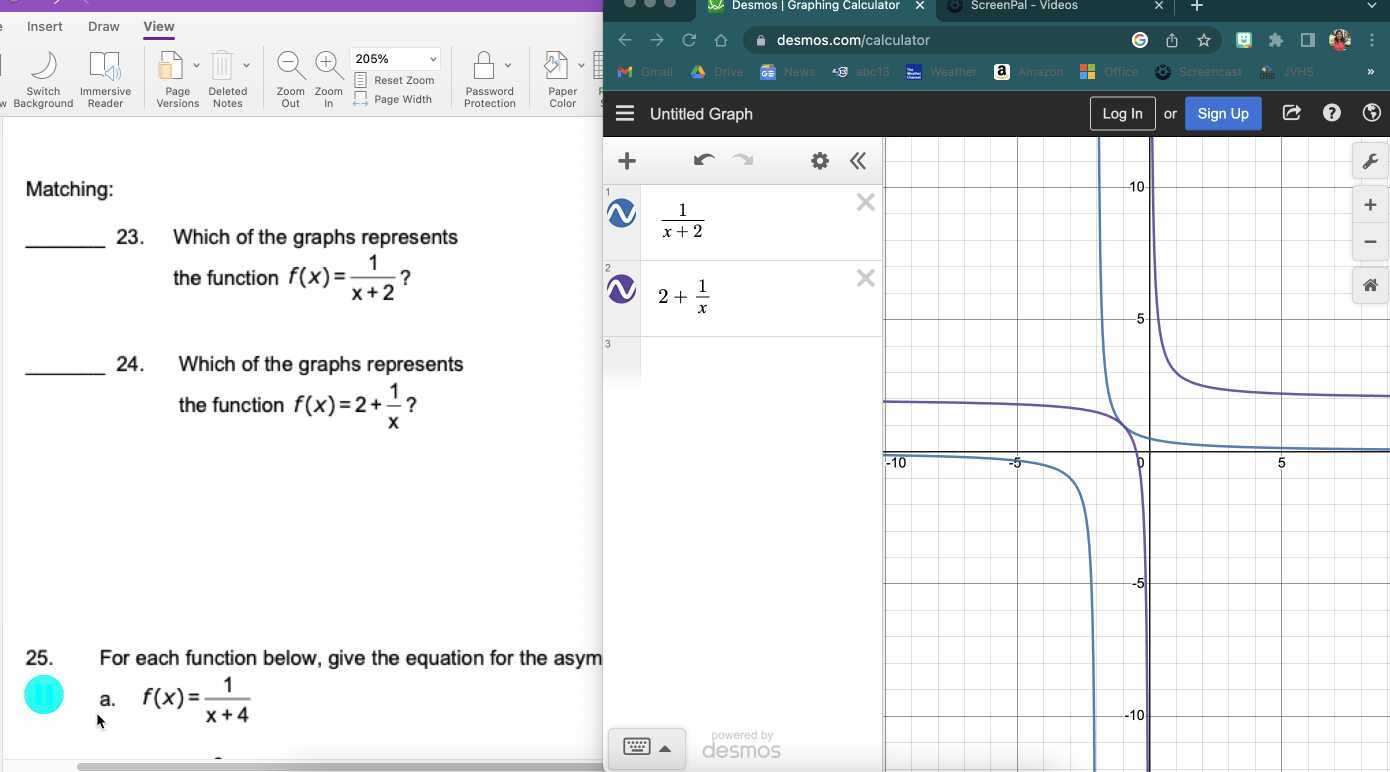The height and width of the screenshot is (772, 1390).
Task: Open the graph settings wrench tool
Action: click(x=1370, y=160)
